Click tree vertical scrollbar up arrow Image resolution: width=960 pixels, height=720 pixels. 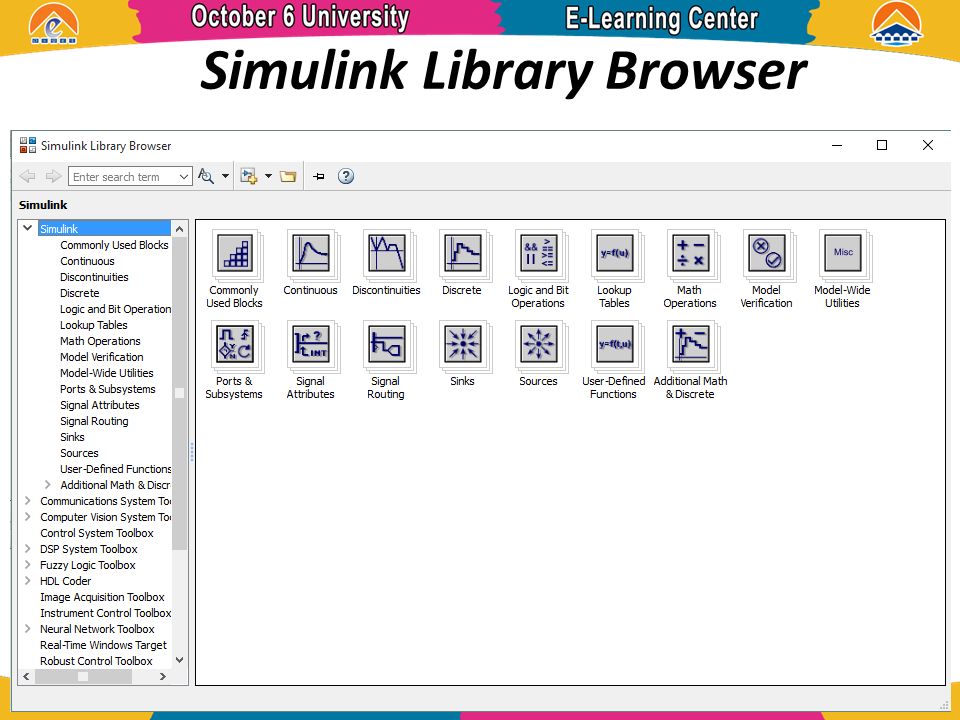pos(179,229)
